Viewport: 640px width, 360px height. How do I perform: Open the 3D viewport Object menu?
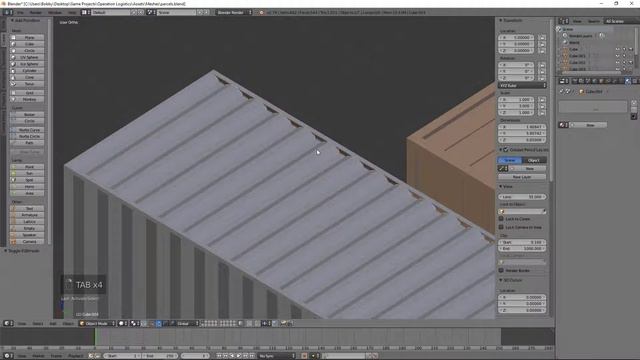point(68,324)
